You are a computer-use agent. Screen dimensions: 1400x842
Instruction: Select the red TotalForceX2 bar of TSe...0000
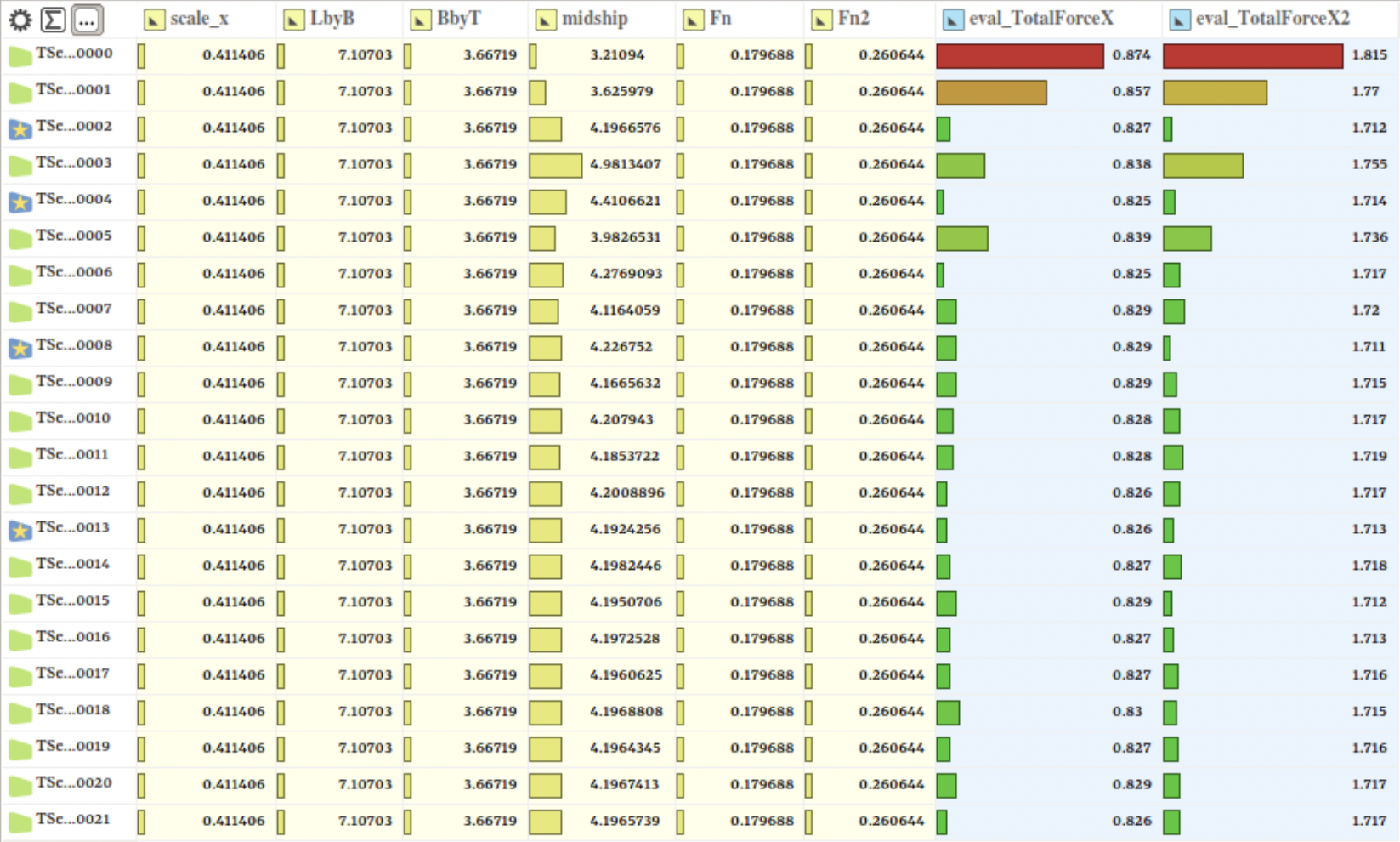[x=1253, y=56]
